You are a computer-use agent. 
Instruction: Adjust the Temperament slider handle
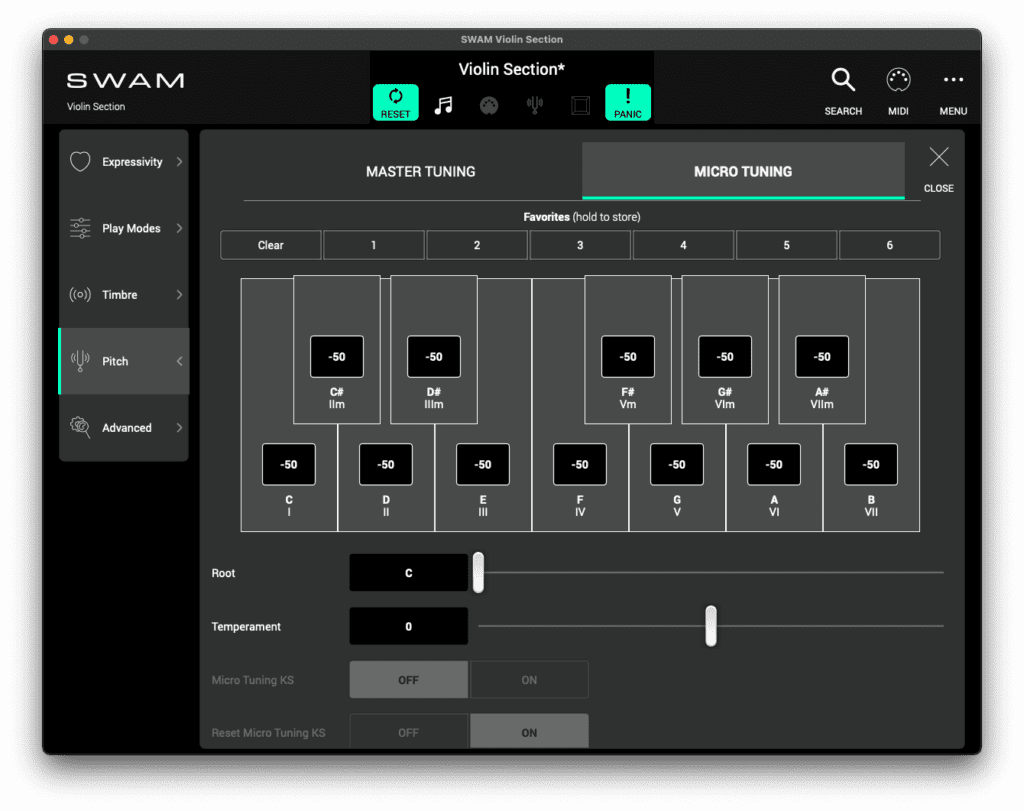(711, 626)
